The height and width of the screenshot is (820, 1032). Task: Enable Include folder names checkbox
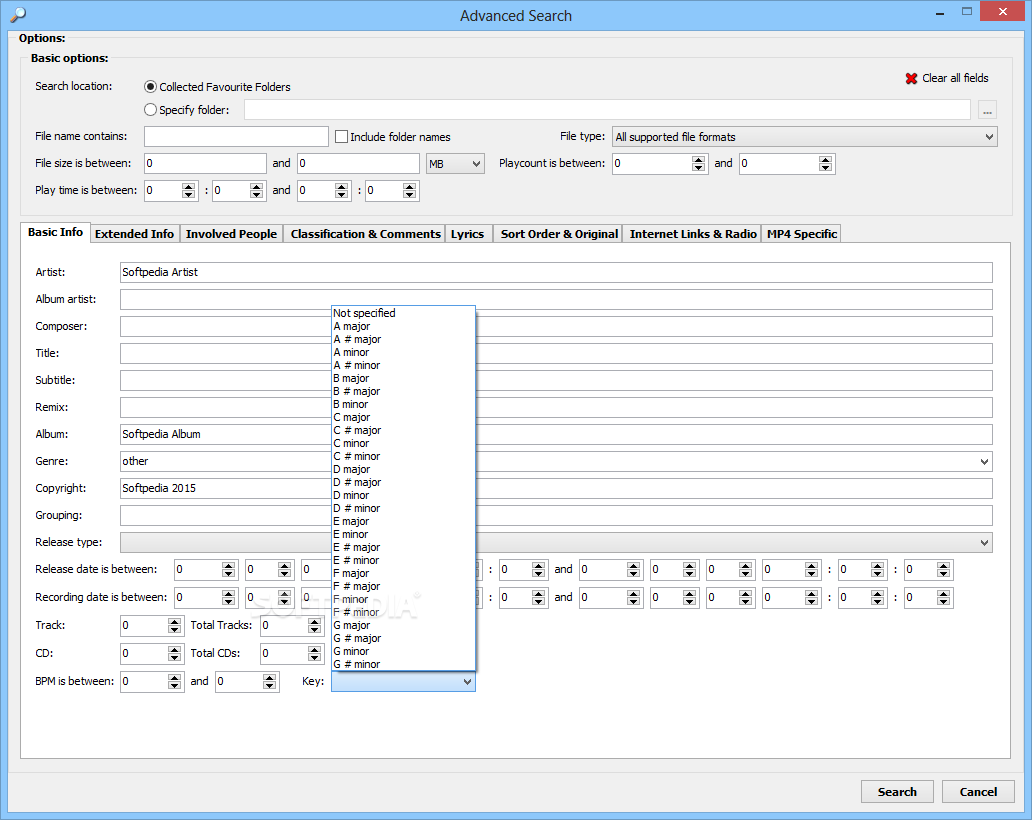coord(341,137)
